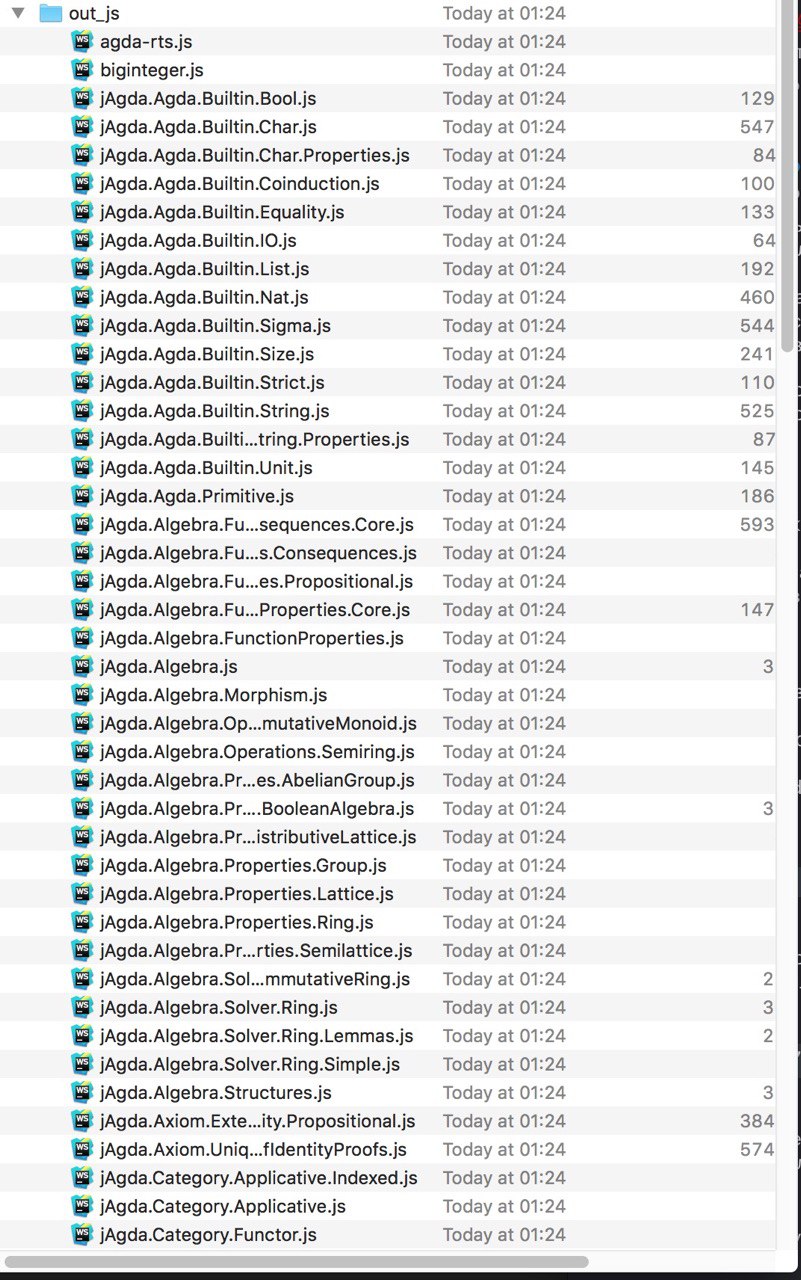Click icon of jAgda.Agda.Builtin.Equality.js

[x=82, y=212]
